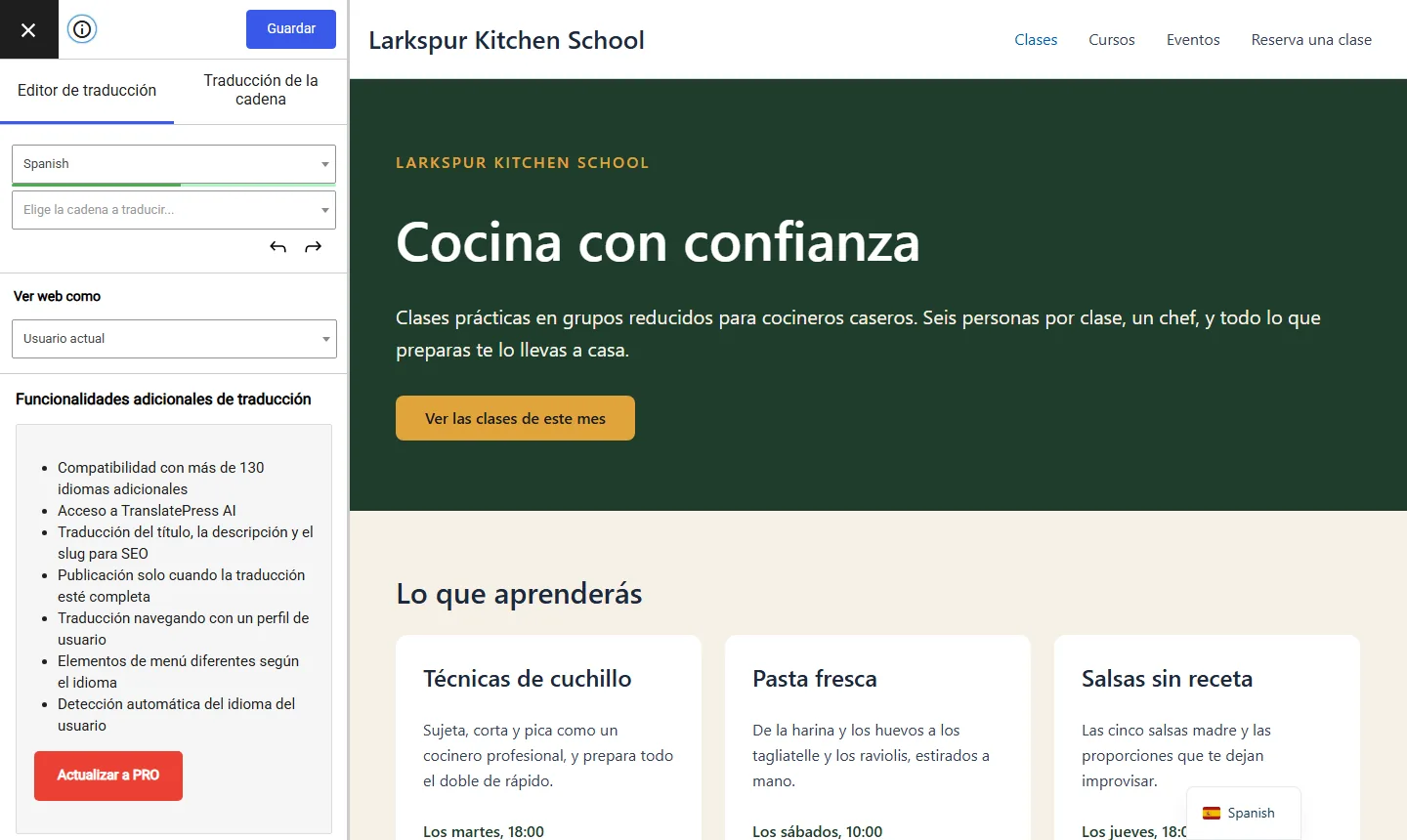This screenshot has height=840, width=1407.
Task: Select the 'De la harina y los huevos' description
Action: pyautogui.click(x=871, y=756)
